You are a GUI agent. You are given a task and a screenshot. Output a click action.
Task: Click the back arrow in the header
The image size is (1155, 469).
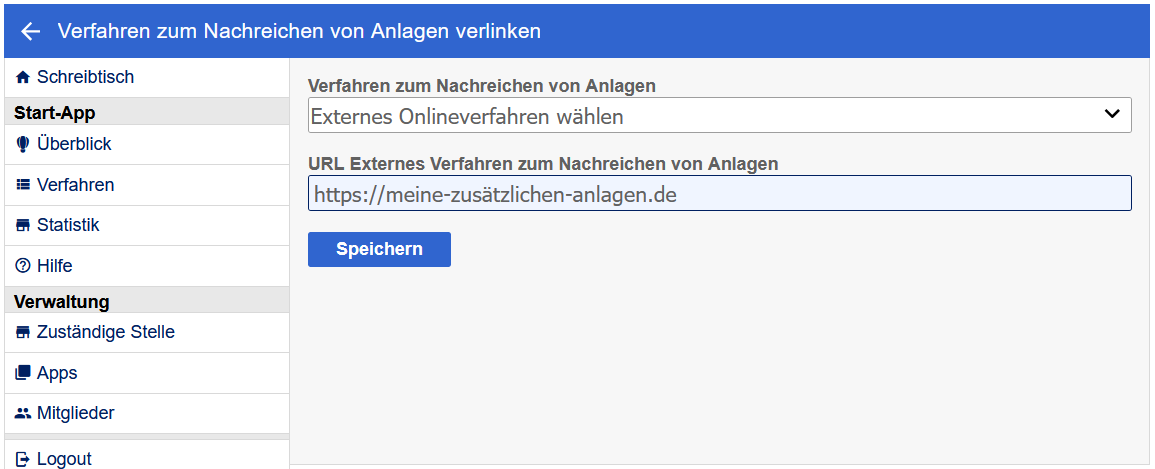30,31
